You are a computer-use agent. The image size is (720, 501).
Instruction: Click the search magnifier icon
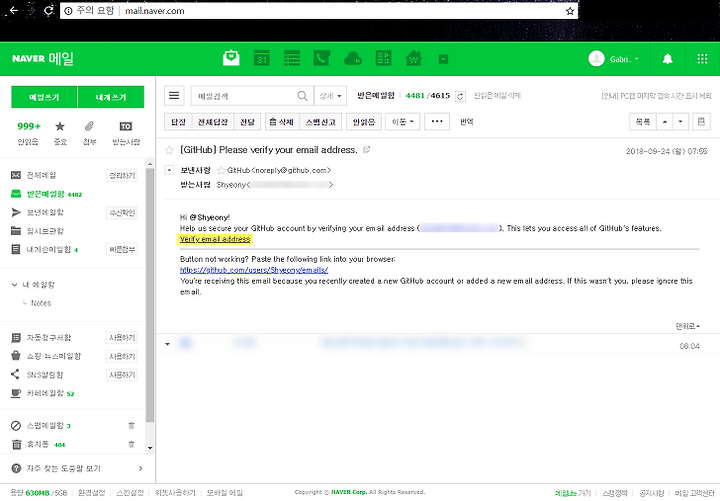pos(302,96)
